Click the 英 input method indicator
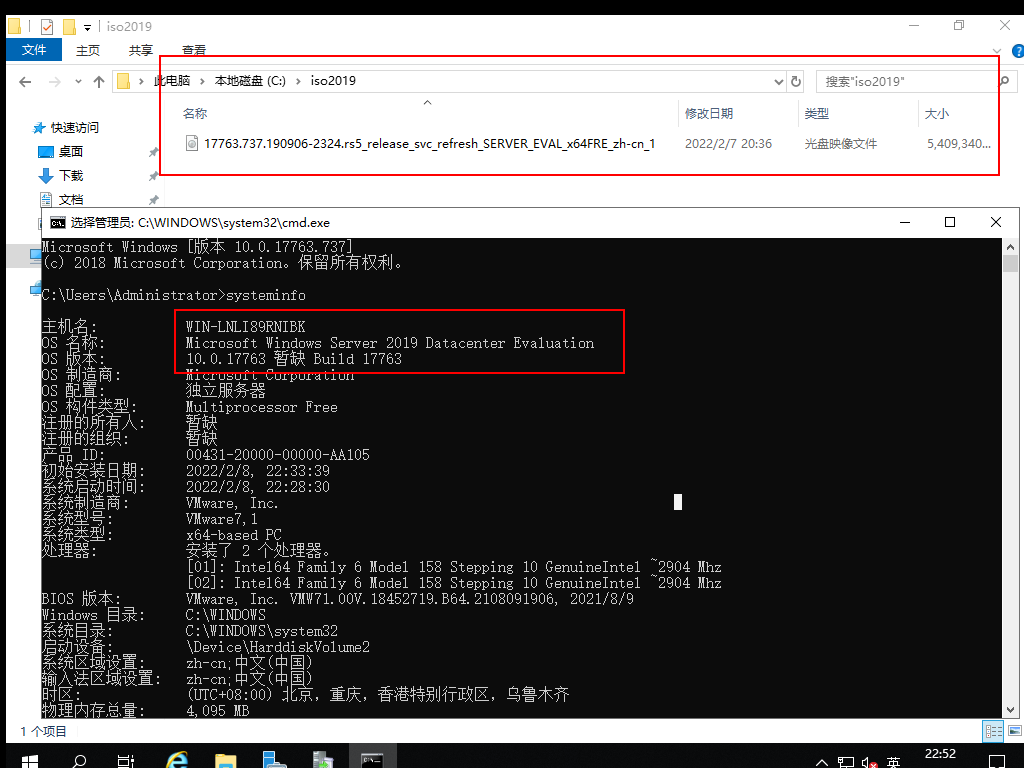 click(x=893, y=761)
